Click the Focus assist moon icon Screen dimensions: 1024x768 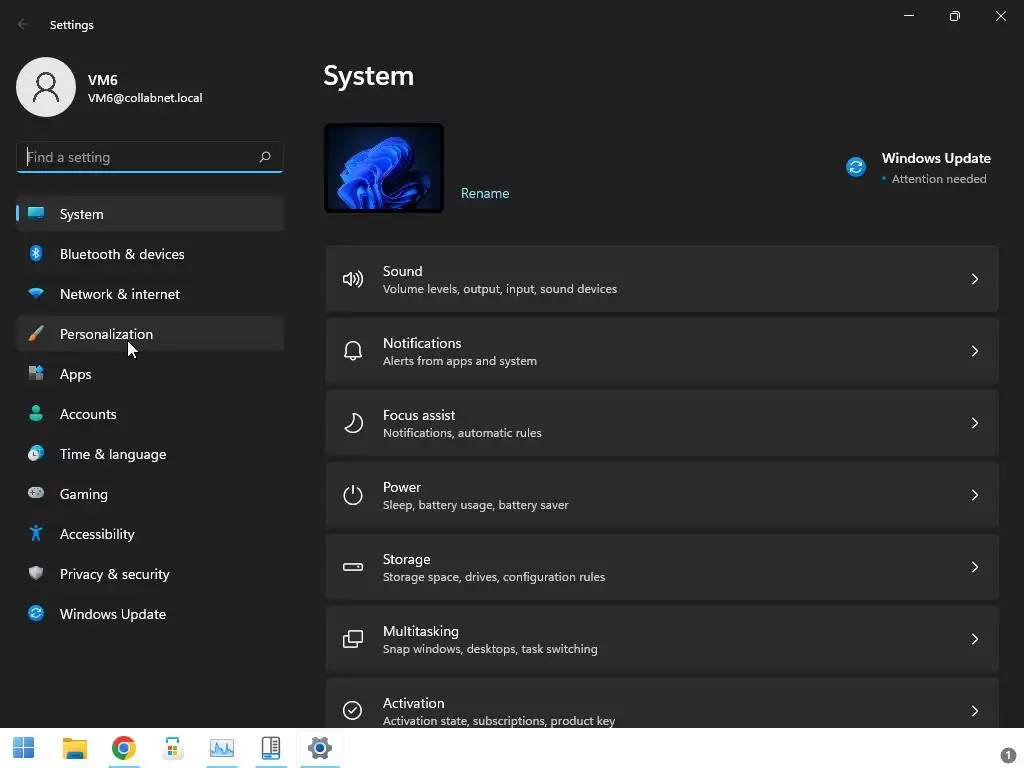(353, 423)
